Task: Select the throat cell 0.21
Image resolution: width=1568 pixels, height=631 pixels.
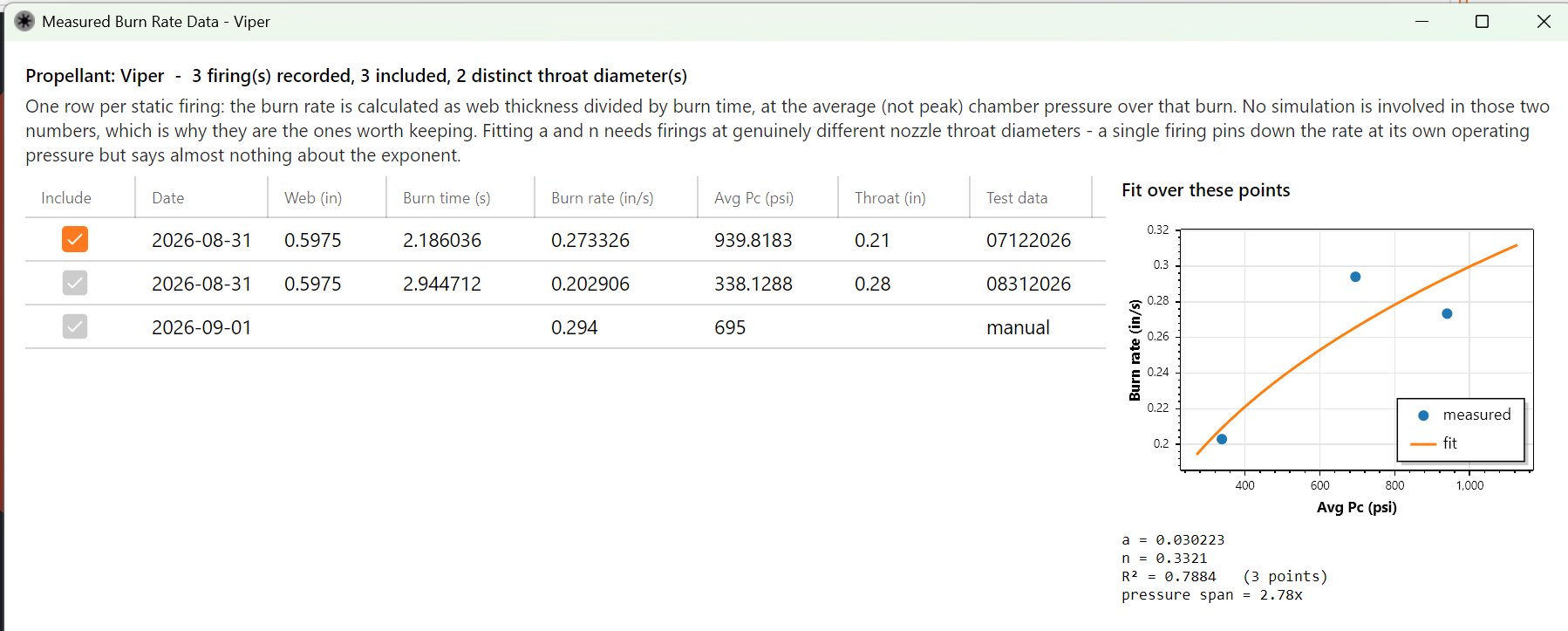Action: pos(872,240)
